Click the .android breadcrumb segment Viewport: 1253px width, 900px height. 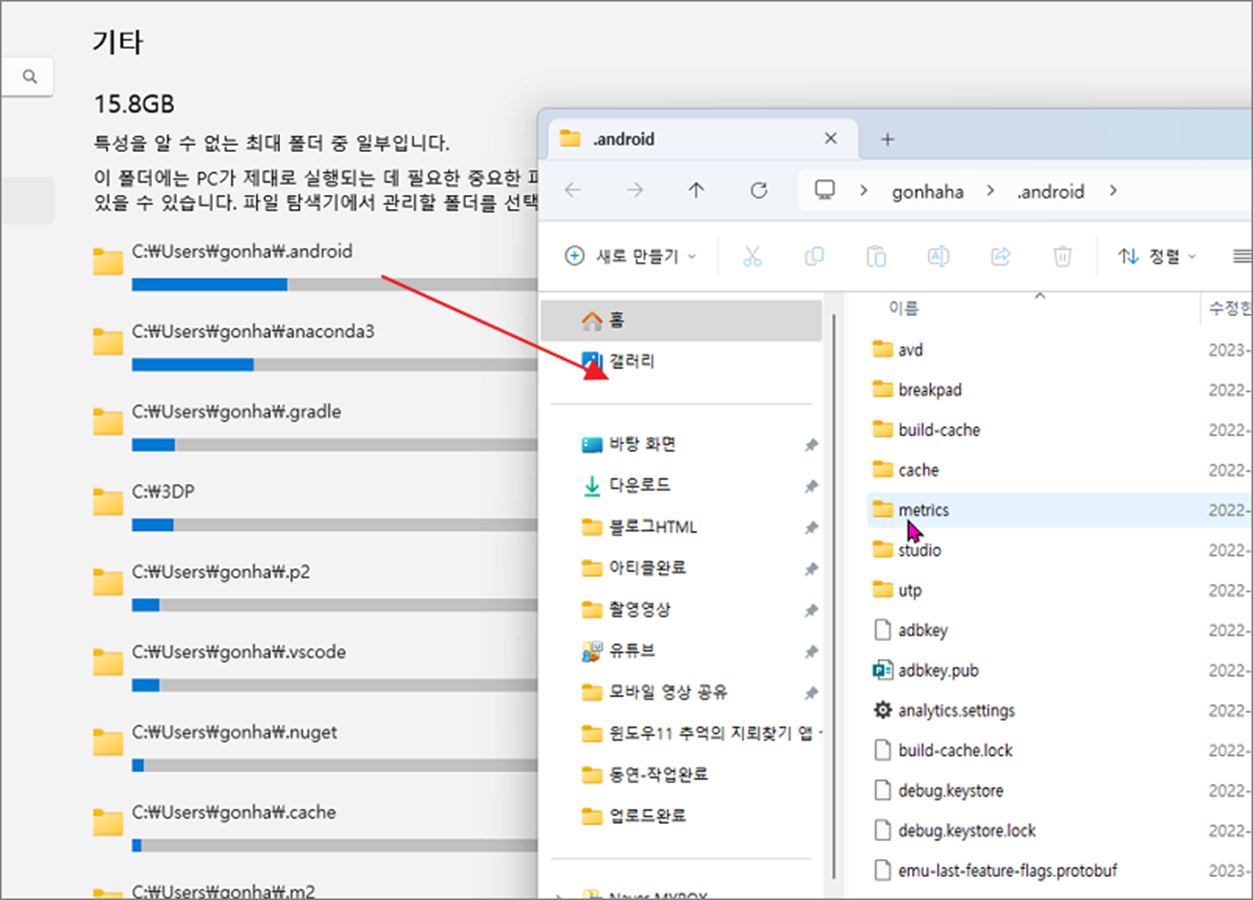click(1051, 192)
